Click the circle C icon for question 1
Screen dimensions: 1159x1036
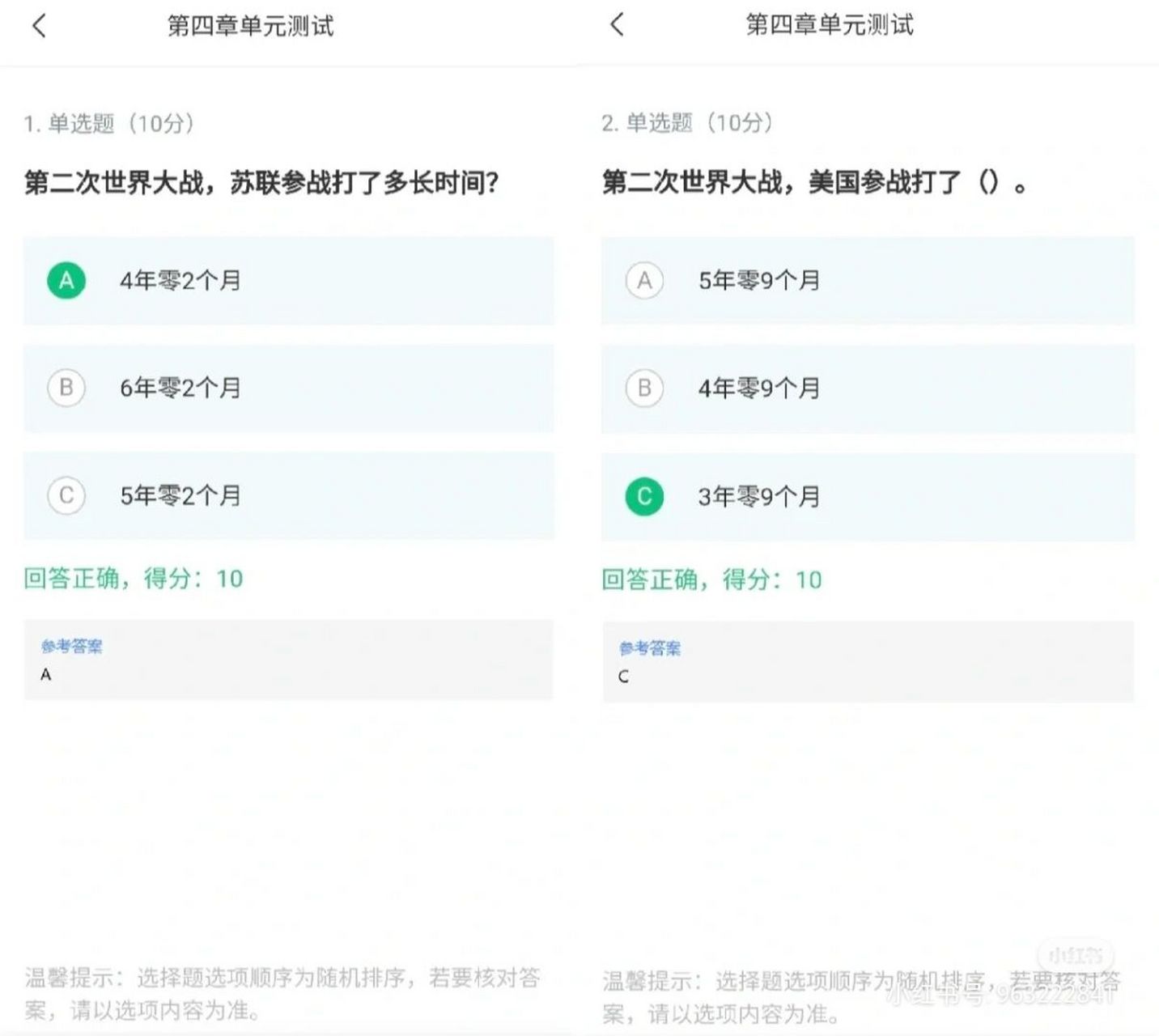(x=66, y=496)
